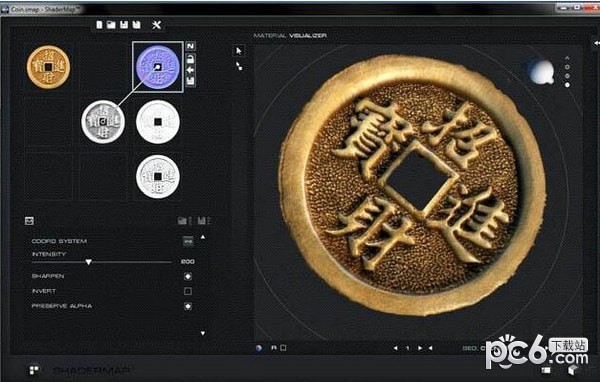Click the lock icon beside normal map
Screen dimensions: 600x382
tap(191, 59)
